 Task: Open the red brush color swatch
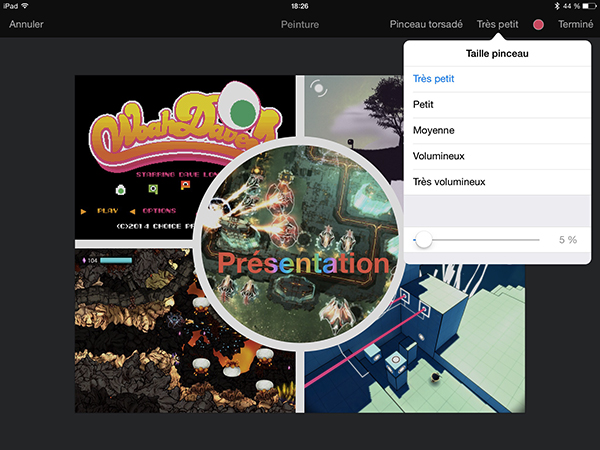tap(538, 24)
